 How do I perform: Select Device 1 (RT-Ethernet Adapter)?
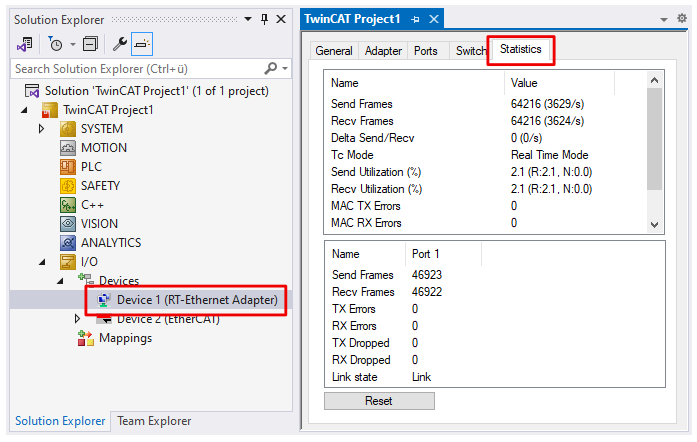pos(197,300)
